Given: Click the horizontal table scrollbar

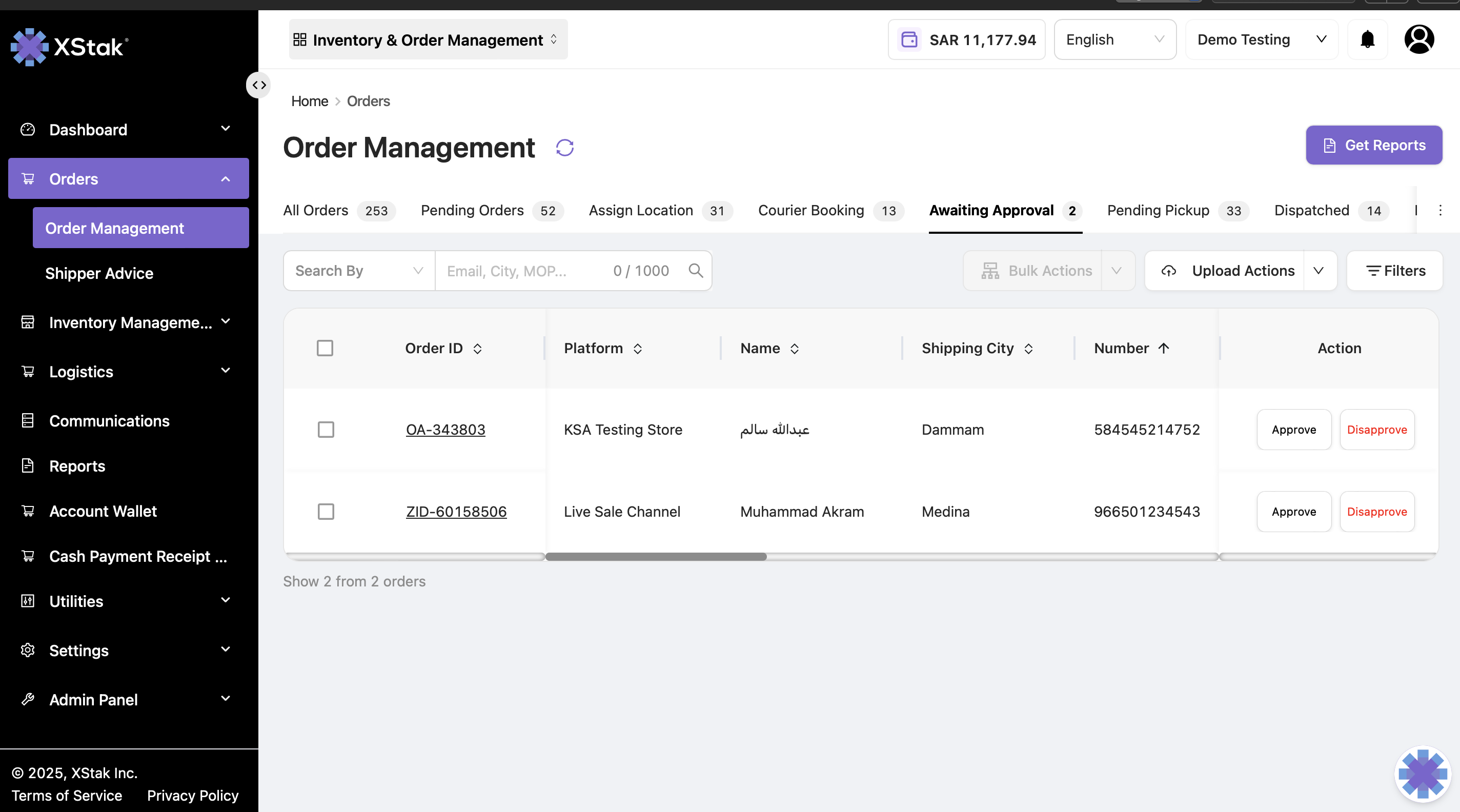Looking at the screenshot, I should [656, 557].
